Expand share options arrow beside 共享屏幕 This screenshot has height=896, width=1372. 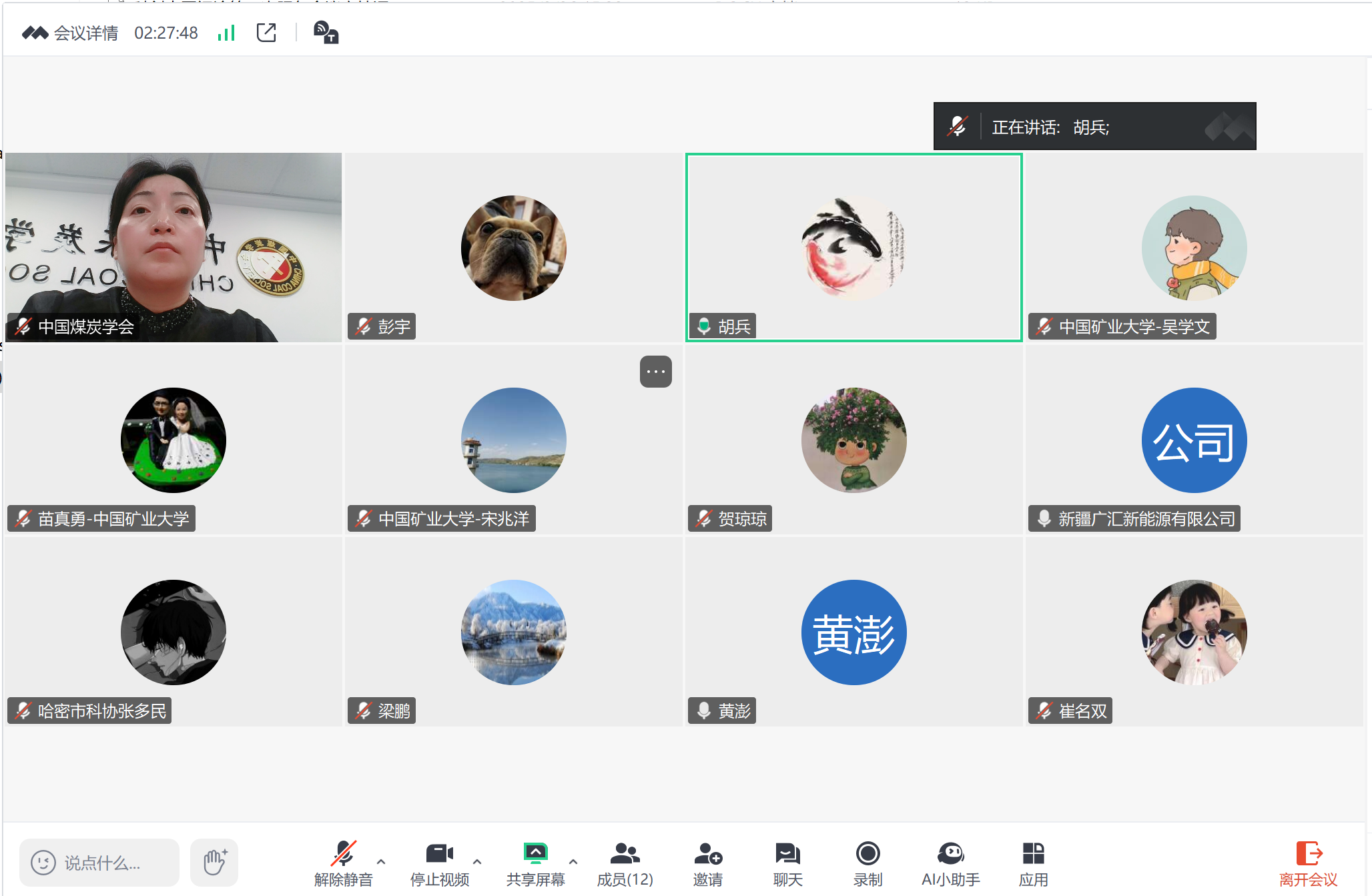click(x=573, y=861)
